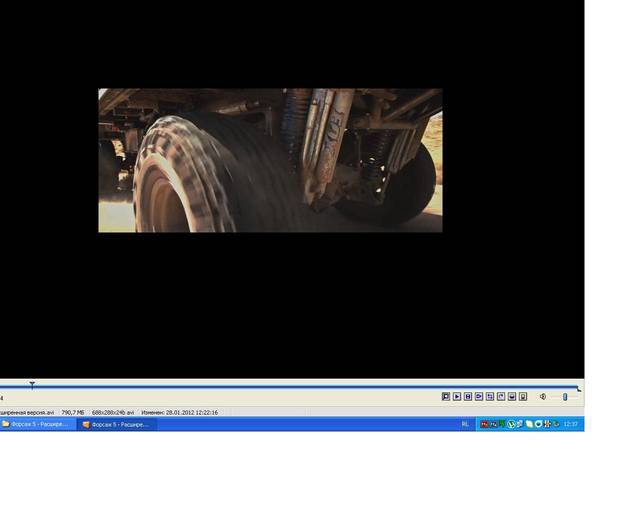640x512 pixels.
Task: Click the middle of the blue seek bar
Action: pos(289,386)
